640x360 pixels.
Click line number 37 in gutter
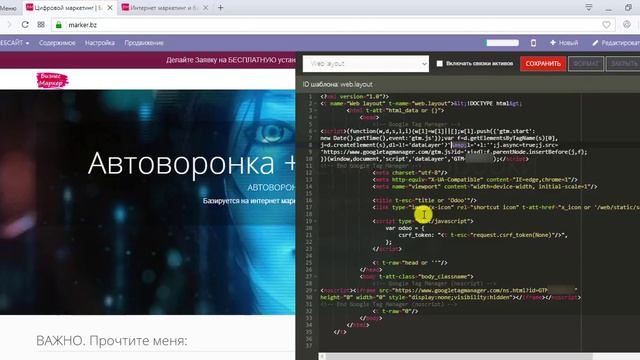point(309,346)
